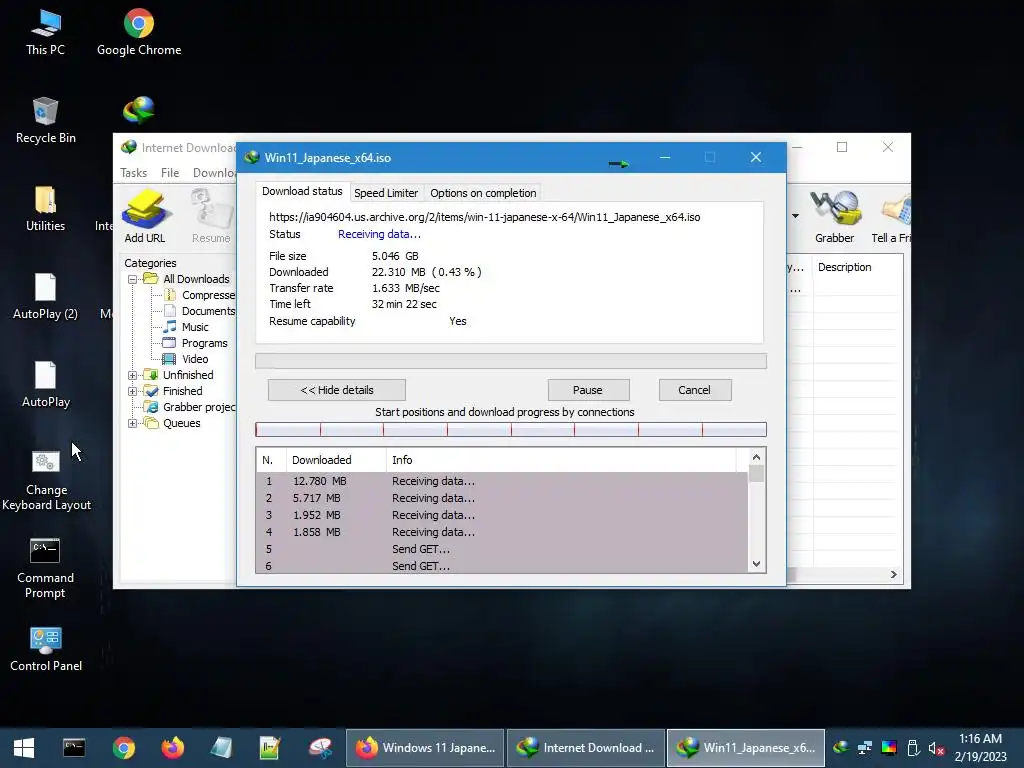Open AutoPlay (2) desktop file
1024x768 pixels.
click(45, 297)
